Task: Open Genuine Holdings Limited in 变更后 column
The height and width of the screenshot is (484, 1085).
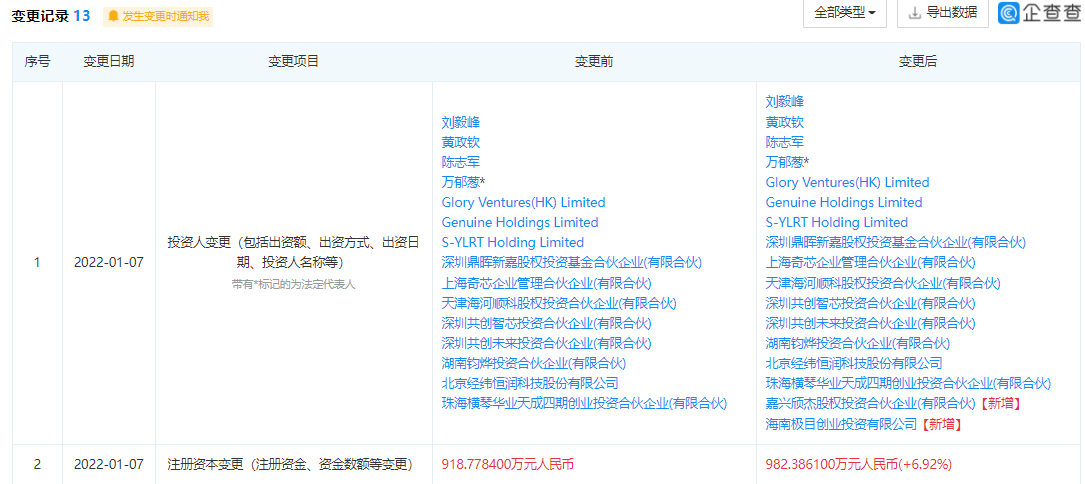Action: pos(844,202)
